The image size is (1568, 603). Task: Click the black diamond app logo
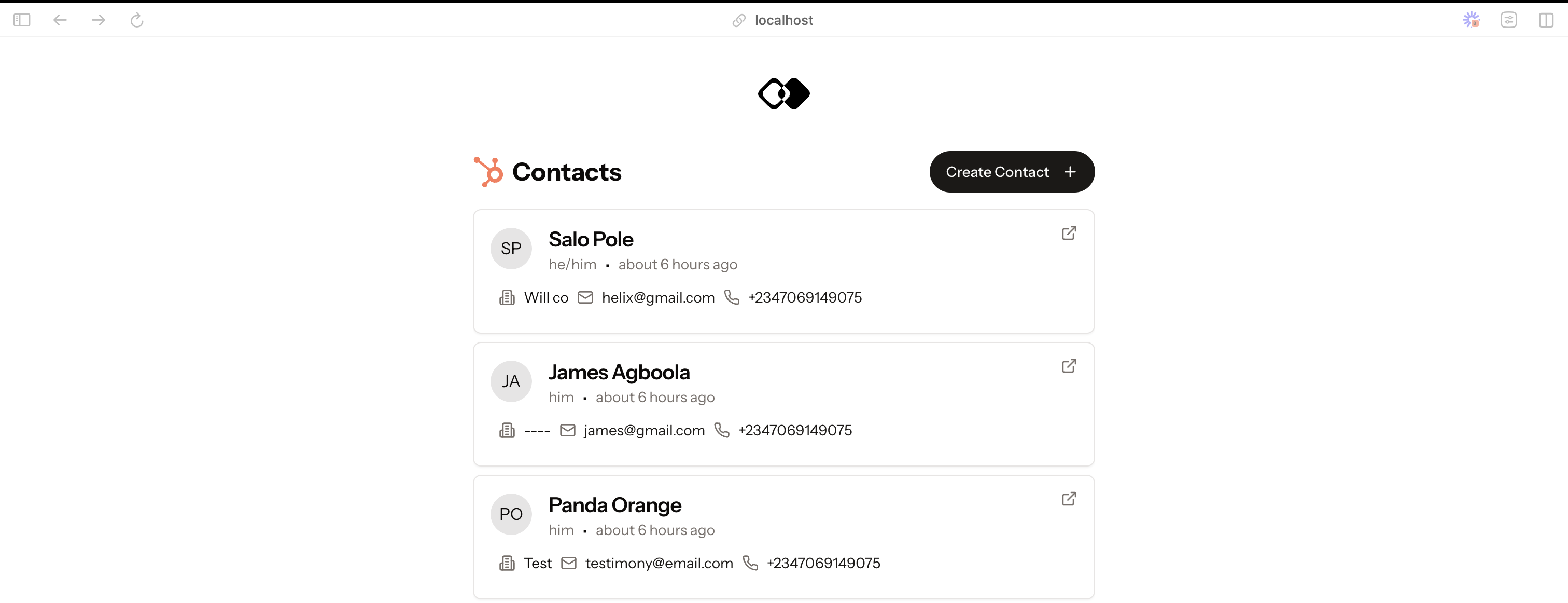(x=783, y=94)
